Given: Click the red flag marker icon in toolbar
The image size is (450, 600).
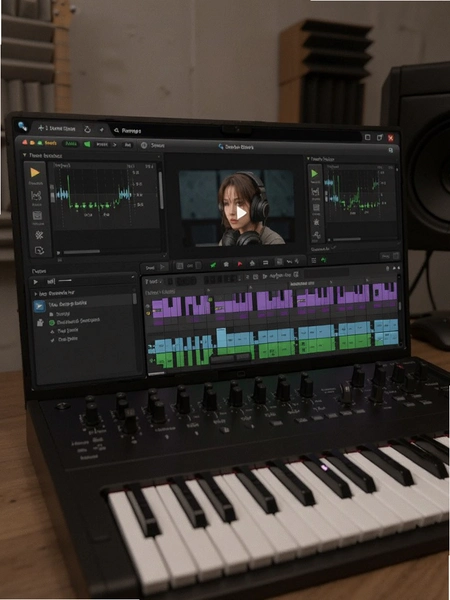Looking at the screenshot, I should coord(240,264).
